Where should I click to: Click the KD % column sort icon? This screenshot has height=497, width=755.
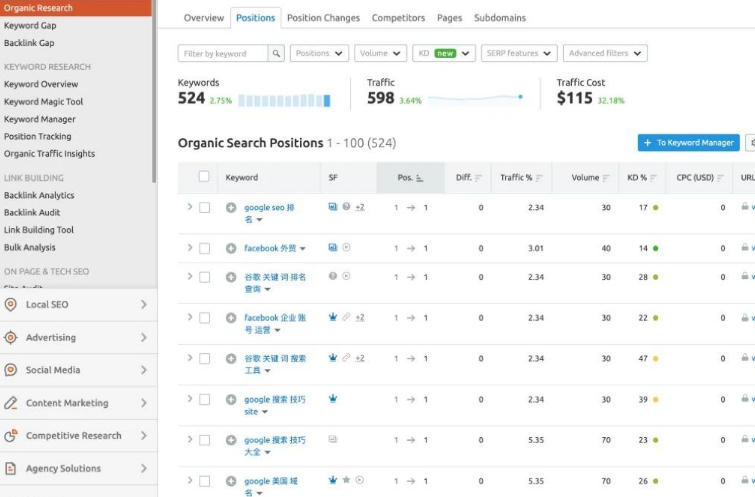(653, 178)
